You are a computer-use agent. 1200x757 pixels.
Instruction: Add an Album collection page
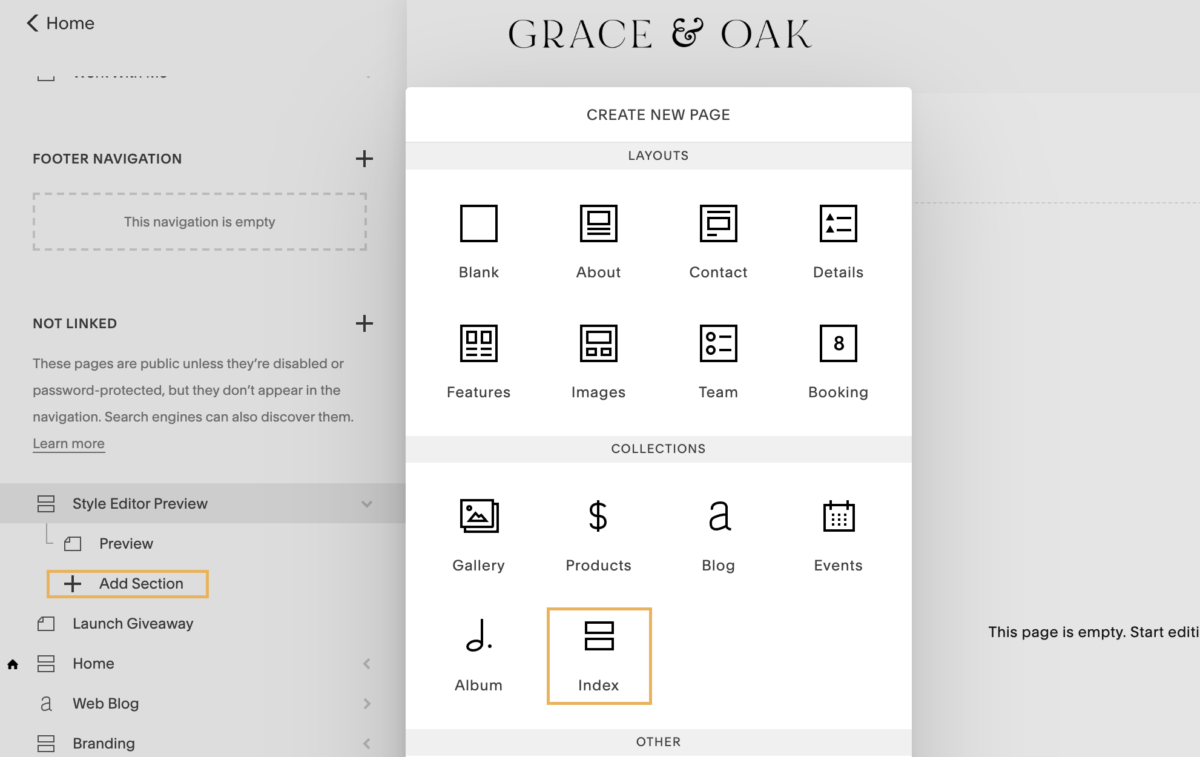(478, 637)
